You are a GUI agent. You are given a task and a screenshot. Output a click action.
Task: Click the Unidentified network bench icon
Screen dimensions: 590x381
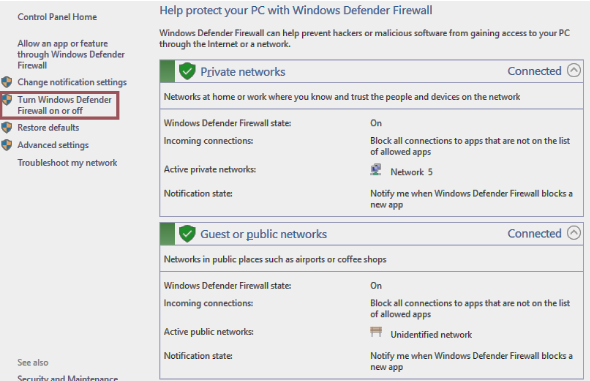[x=376, y=332]
